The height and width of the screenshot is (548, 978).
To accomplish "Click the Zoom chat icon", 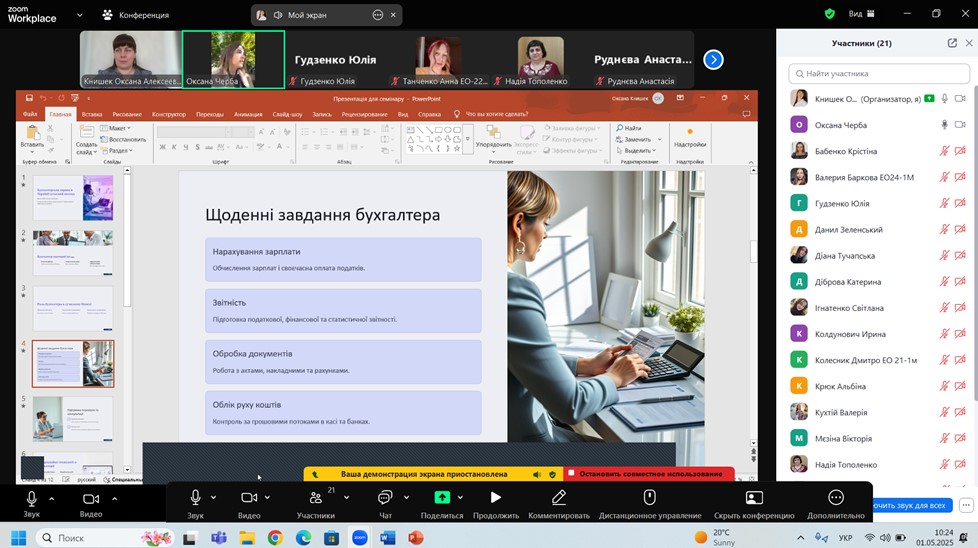I will (x=385, y=498).
